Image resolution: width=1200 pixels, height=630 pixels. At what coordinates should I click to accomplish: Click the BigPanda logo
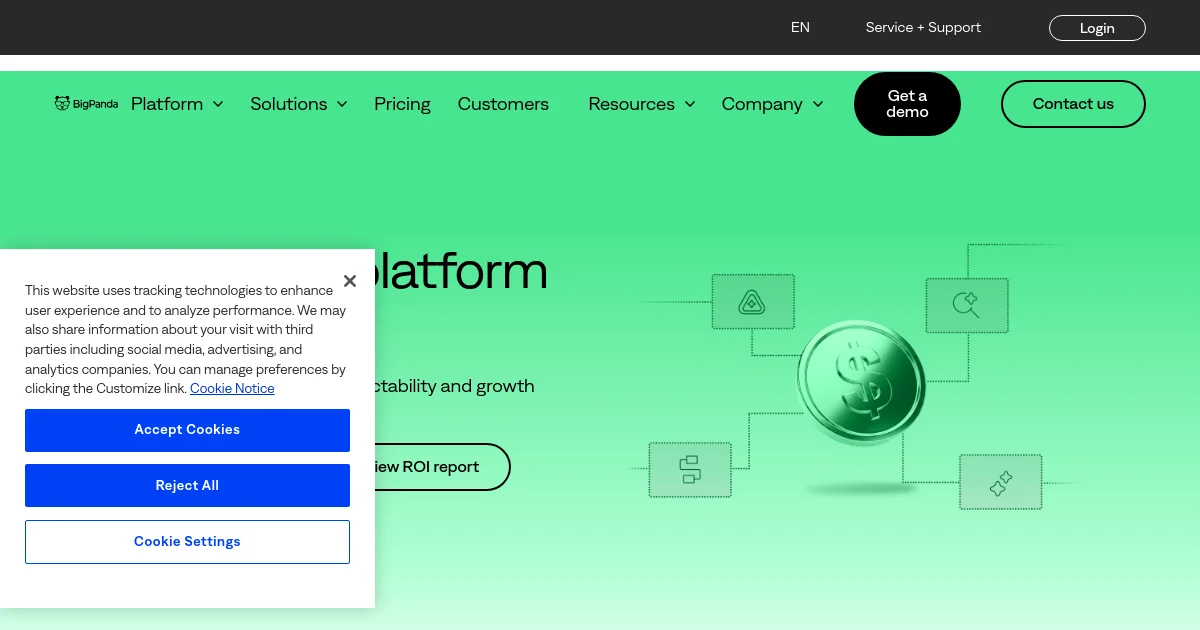[86, 103]
